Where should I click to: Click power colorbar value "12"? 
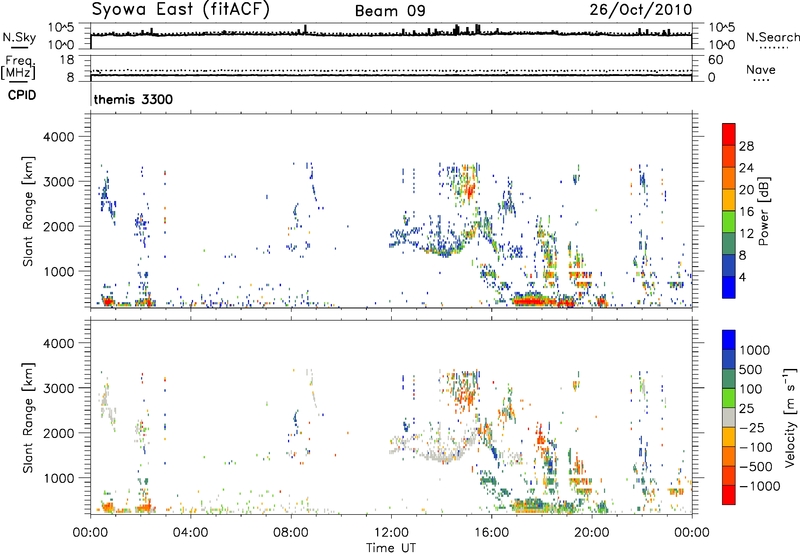[x=746, y=234]
